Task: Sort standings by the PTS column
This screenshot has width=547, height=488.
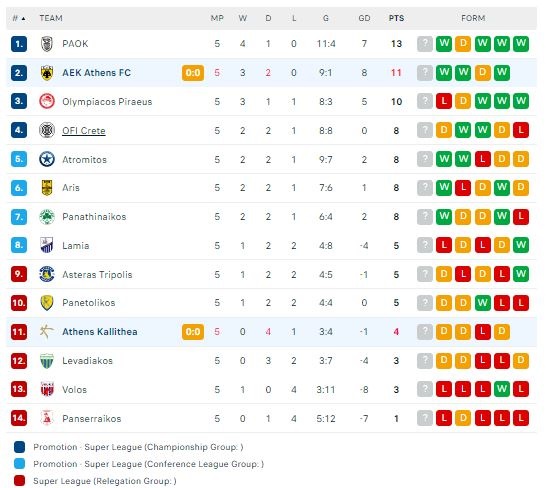Action: pos(396,18)
